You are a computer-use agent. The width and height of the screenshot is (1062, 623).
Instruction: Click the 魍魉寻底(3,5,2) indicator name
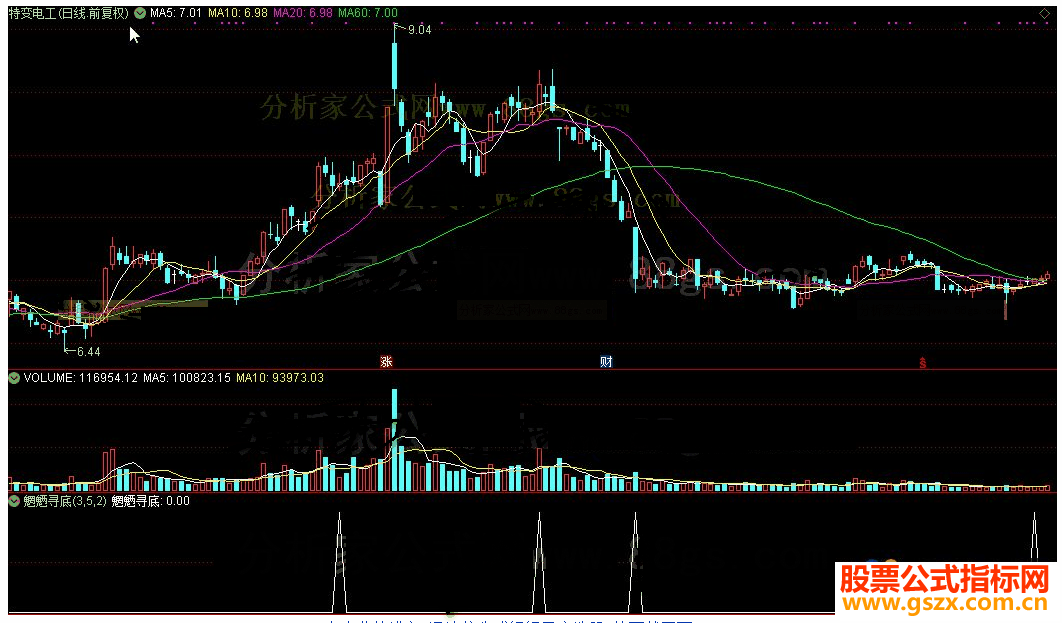(65, 501)
